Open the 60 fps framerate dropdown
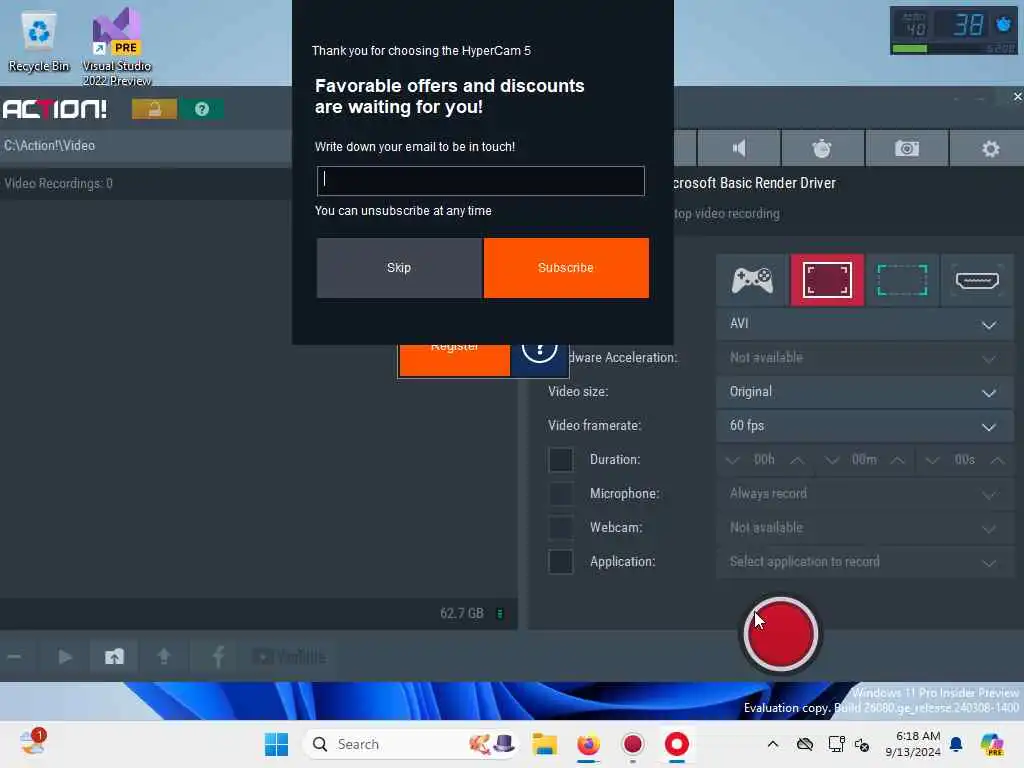The height and width of the screenshot is (768, 1024). [865, 426]
